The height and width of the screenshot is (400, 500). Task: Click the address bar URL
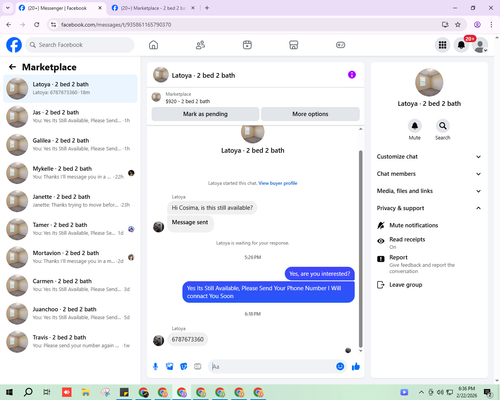pyautogui.click(x=116, y=25)
